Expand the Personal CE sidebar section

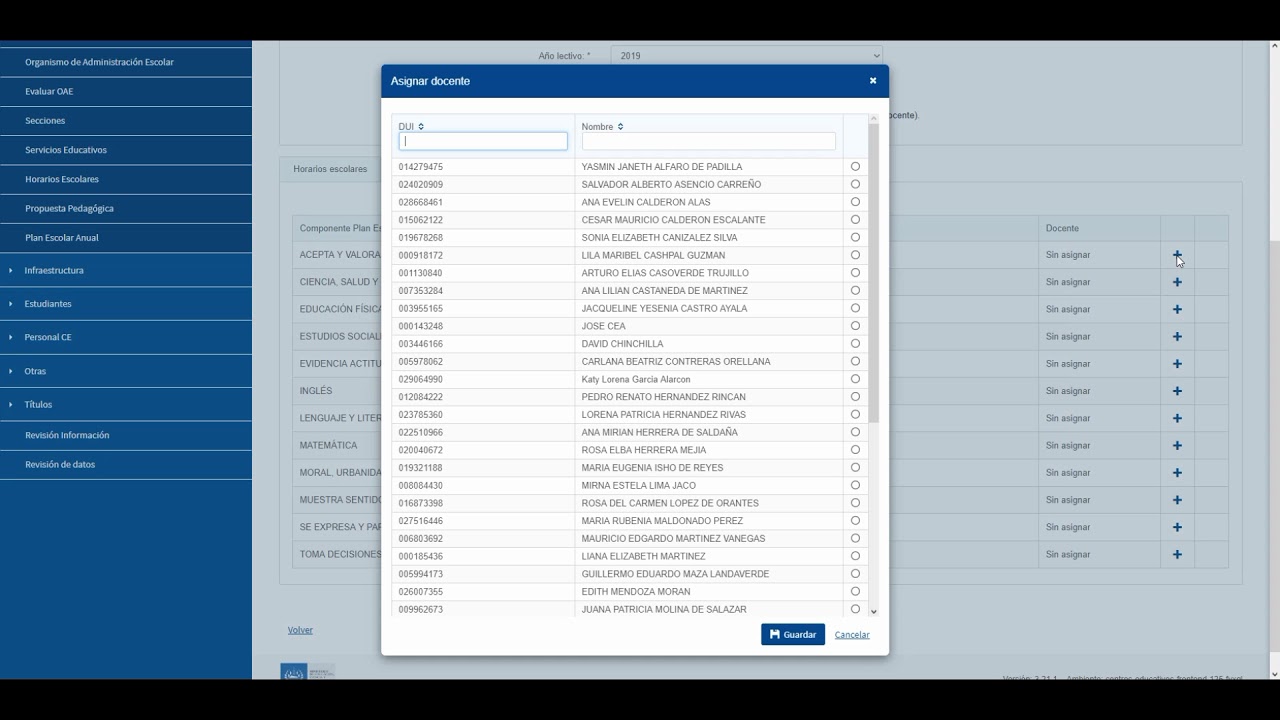(126, 337)
